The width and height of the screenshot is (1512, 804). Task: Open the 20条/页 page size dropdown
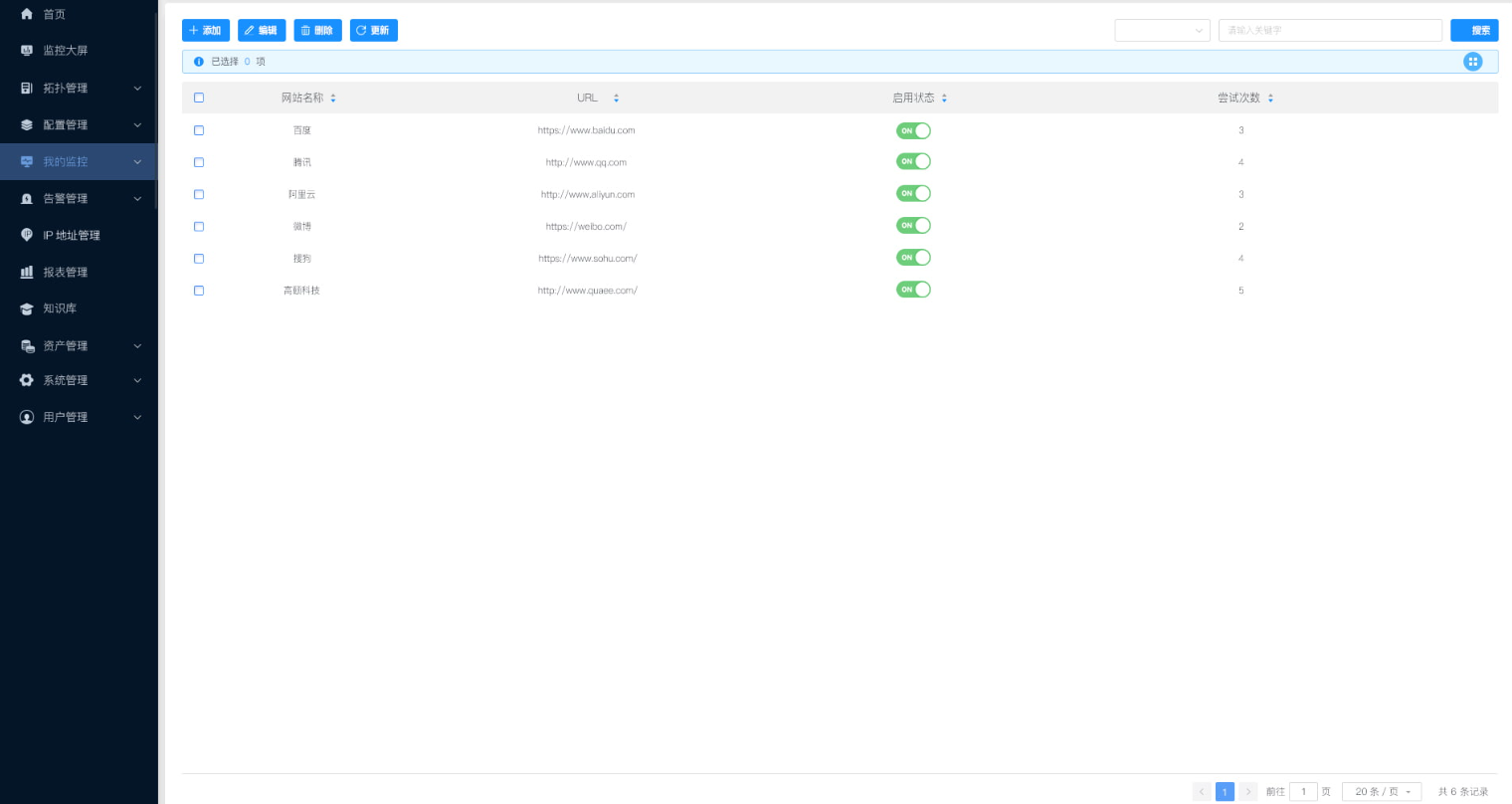[x=1381, y=792]
